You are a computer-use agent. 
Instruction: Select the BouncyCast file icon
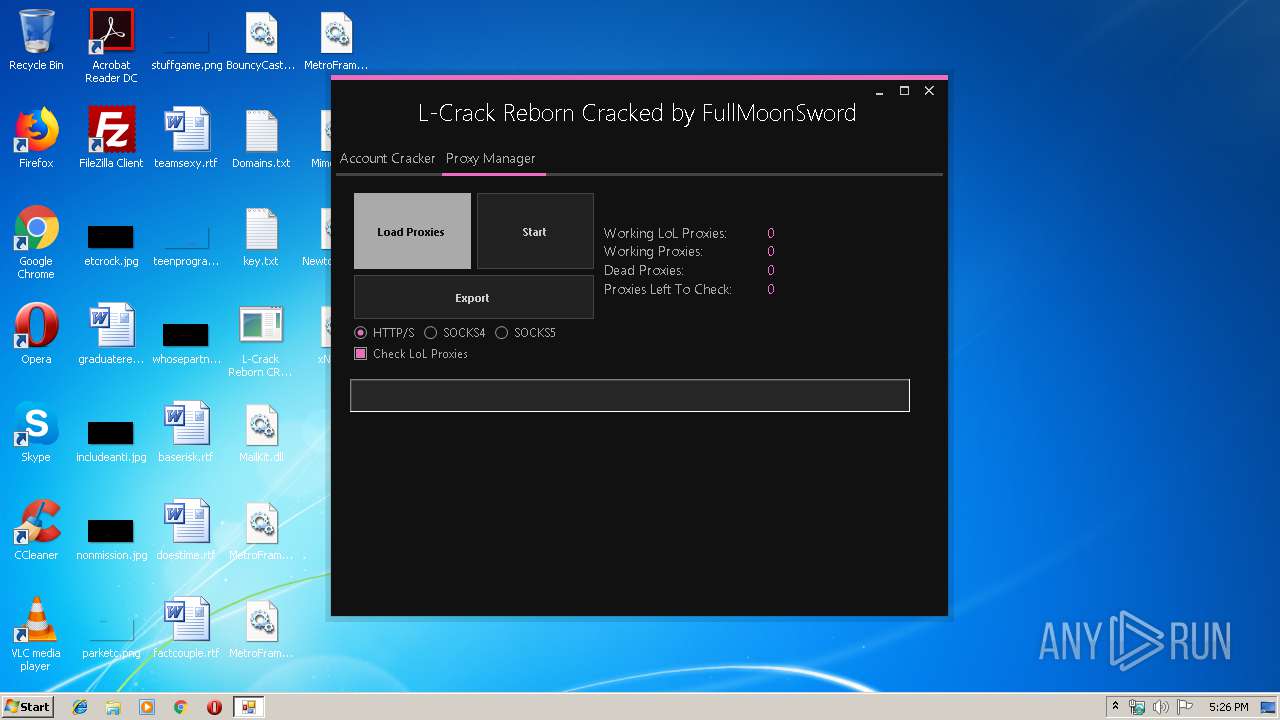(x=261, y=41)
